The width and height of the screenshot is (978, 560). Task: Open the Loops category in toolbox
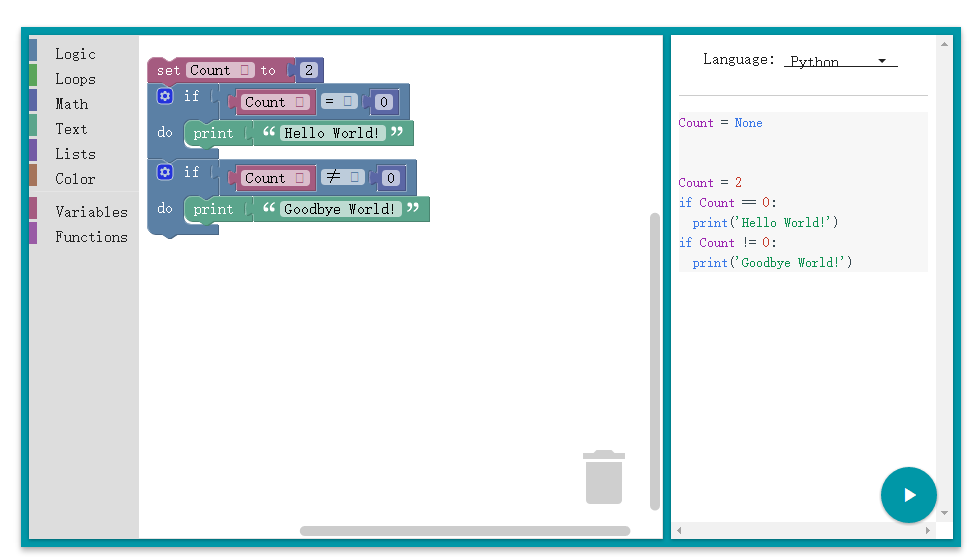point(75,79)
